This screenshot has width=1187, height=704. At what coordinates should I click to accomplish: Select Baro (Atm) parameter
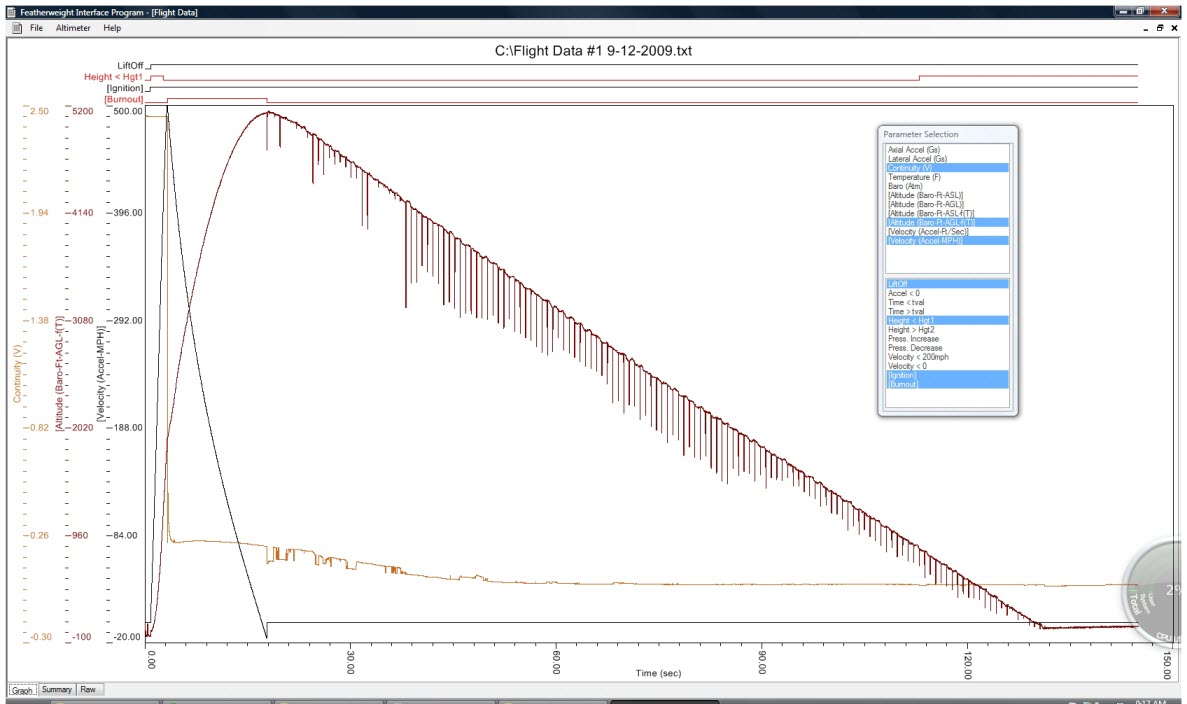947,186
